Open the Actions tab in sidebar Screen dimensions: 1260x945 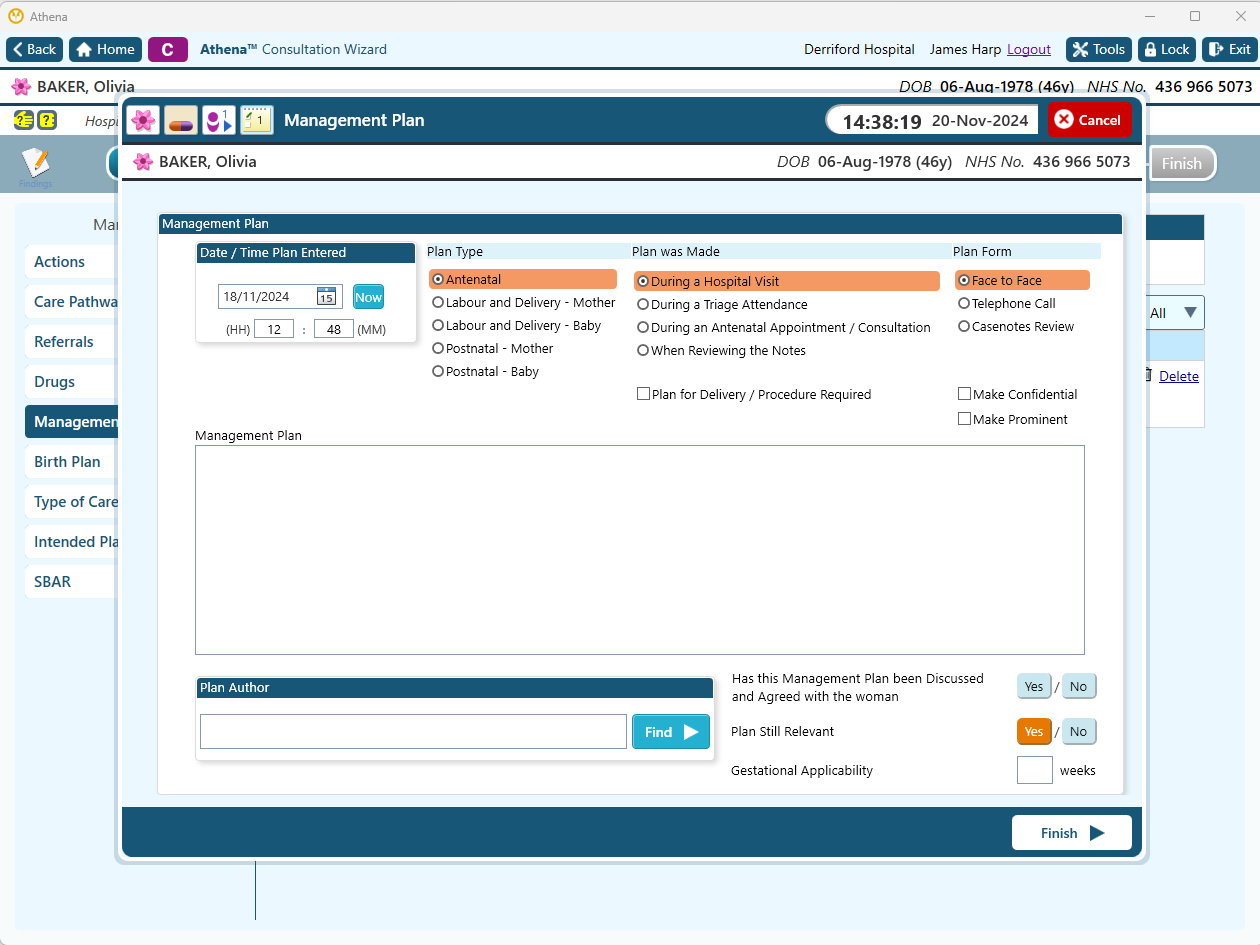click(72, 262)
